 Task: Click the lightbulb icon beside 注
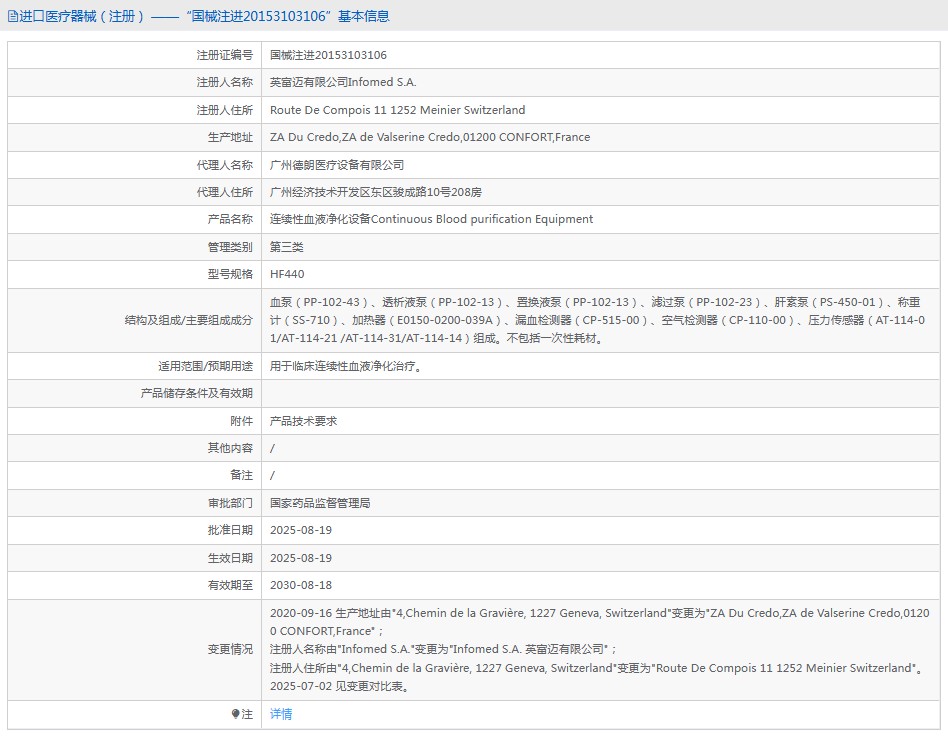[236, 714]
